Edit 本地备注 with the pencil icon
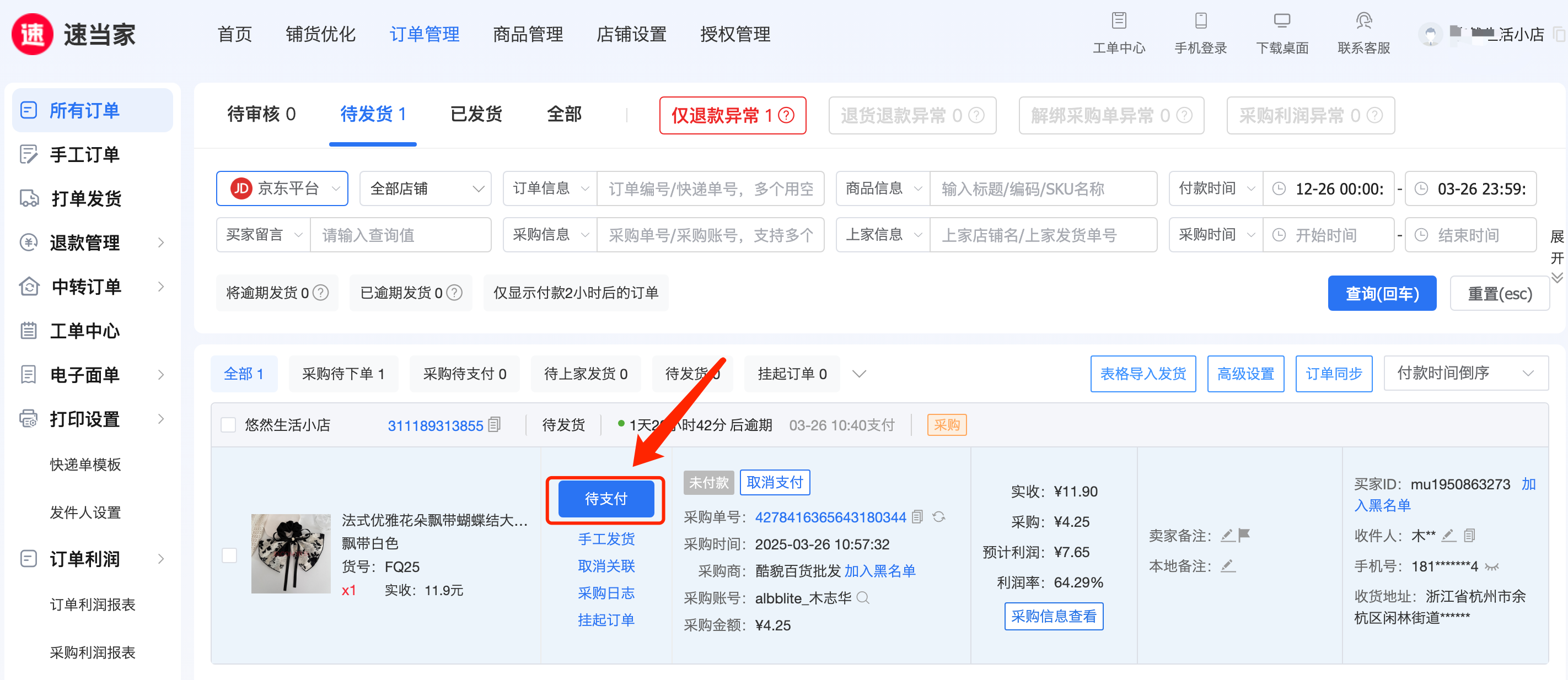1568x680 pixels. (x=1228, y=565)
